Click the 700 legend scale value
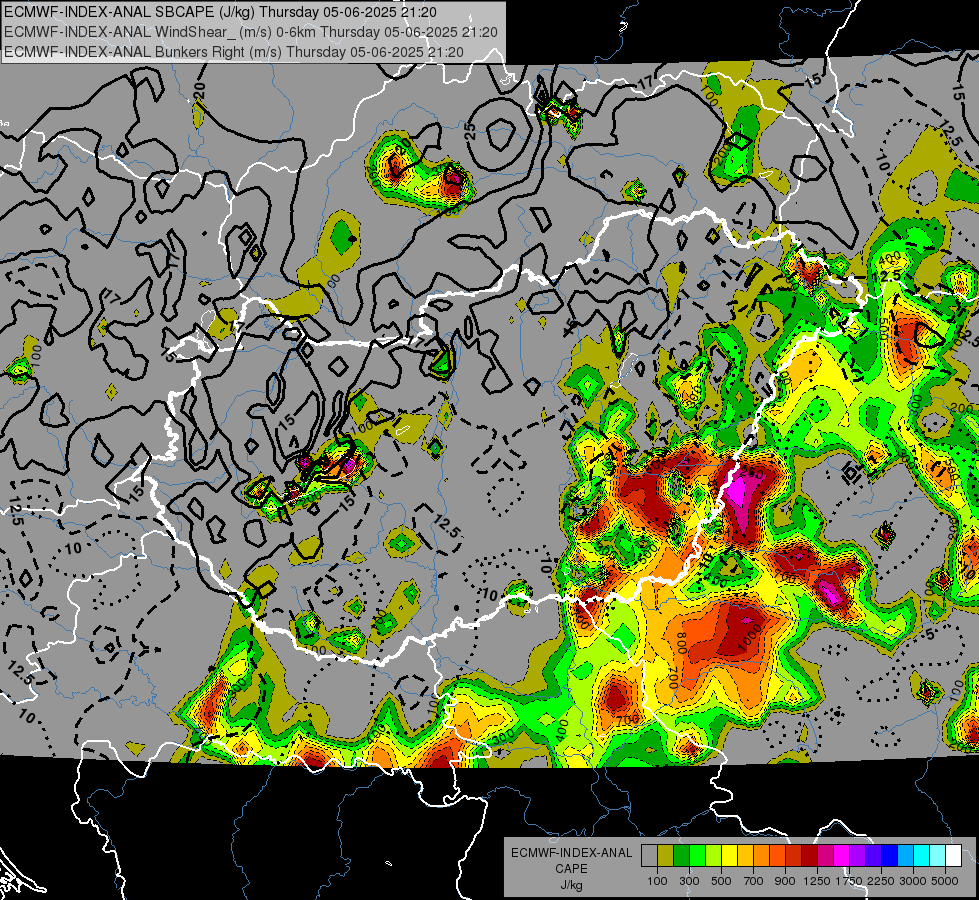The image size is (979, 900). pyautogui.click(x=754, y=881)
